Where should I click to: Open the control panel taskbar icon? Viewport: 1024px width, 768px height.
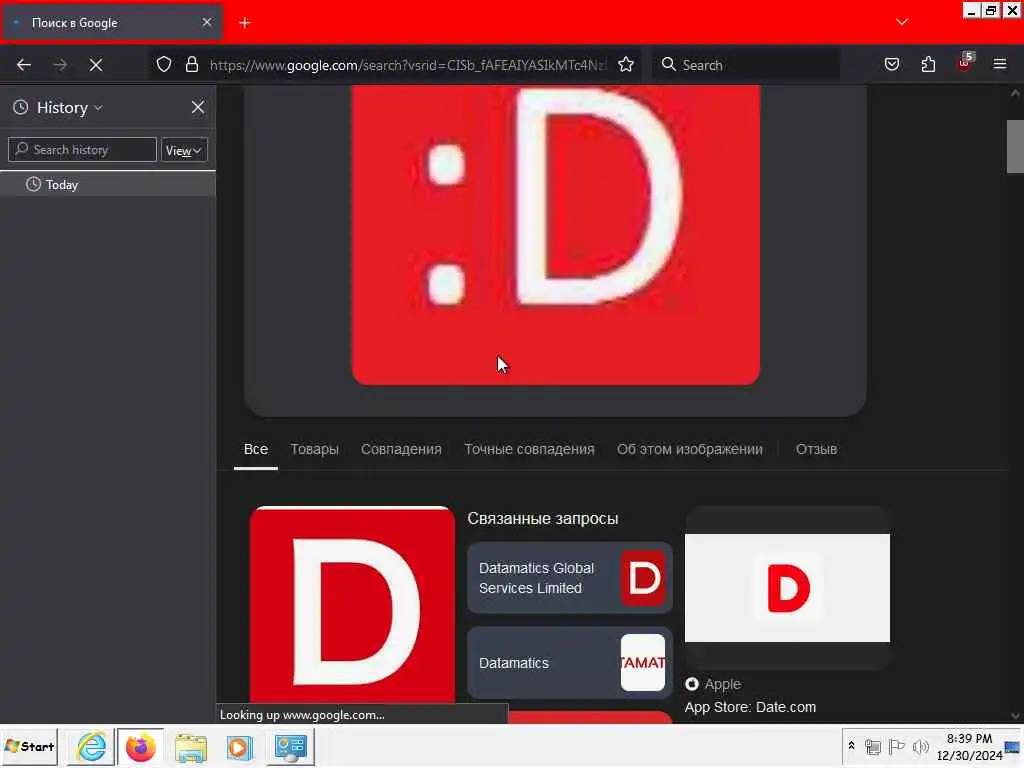[x=291, y=746]
